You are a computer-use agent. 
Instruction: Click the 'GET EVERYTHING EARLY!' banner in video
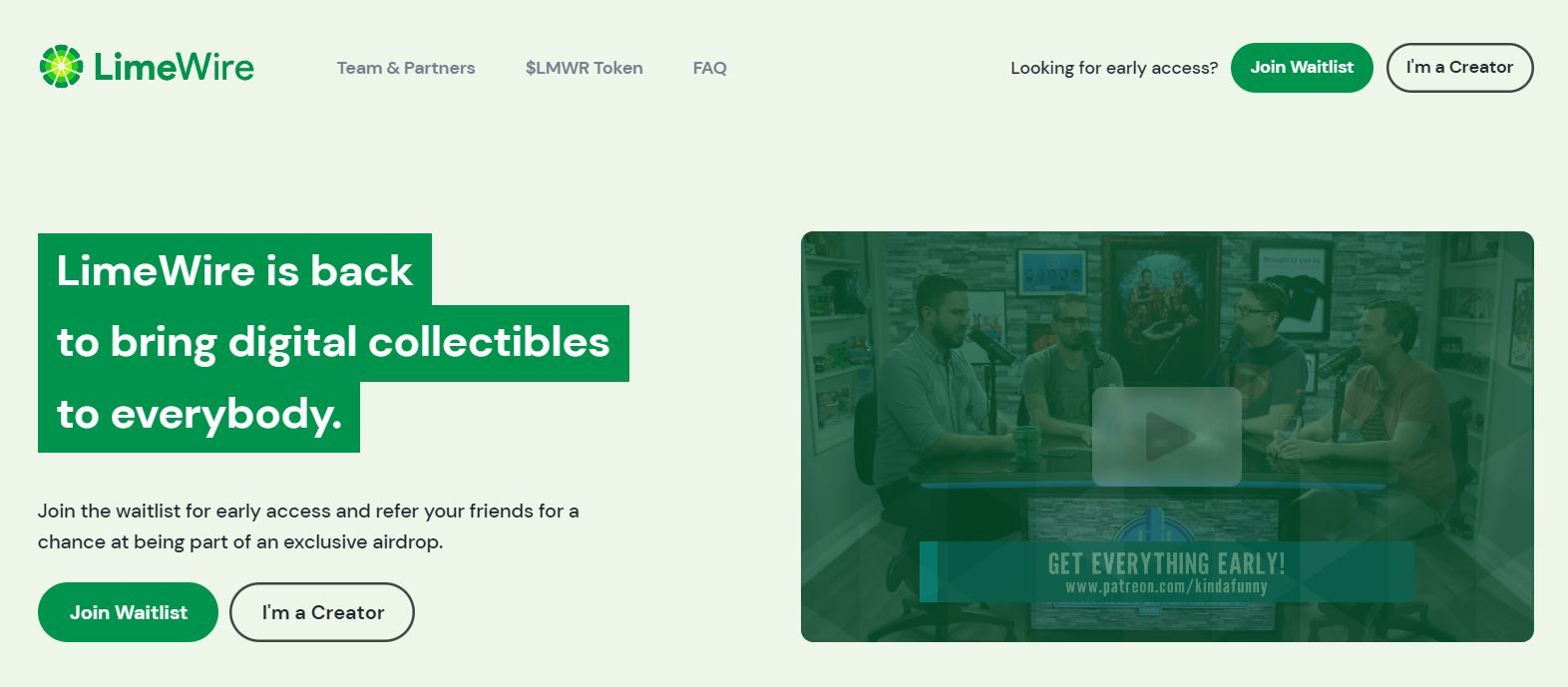(1166, 563)
